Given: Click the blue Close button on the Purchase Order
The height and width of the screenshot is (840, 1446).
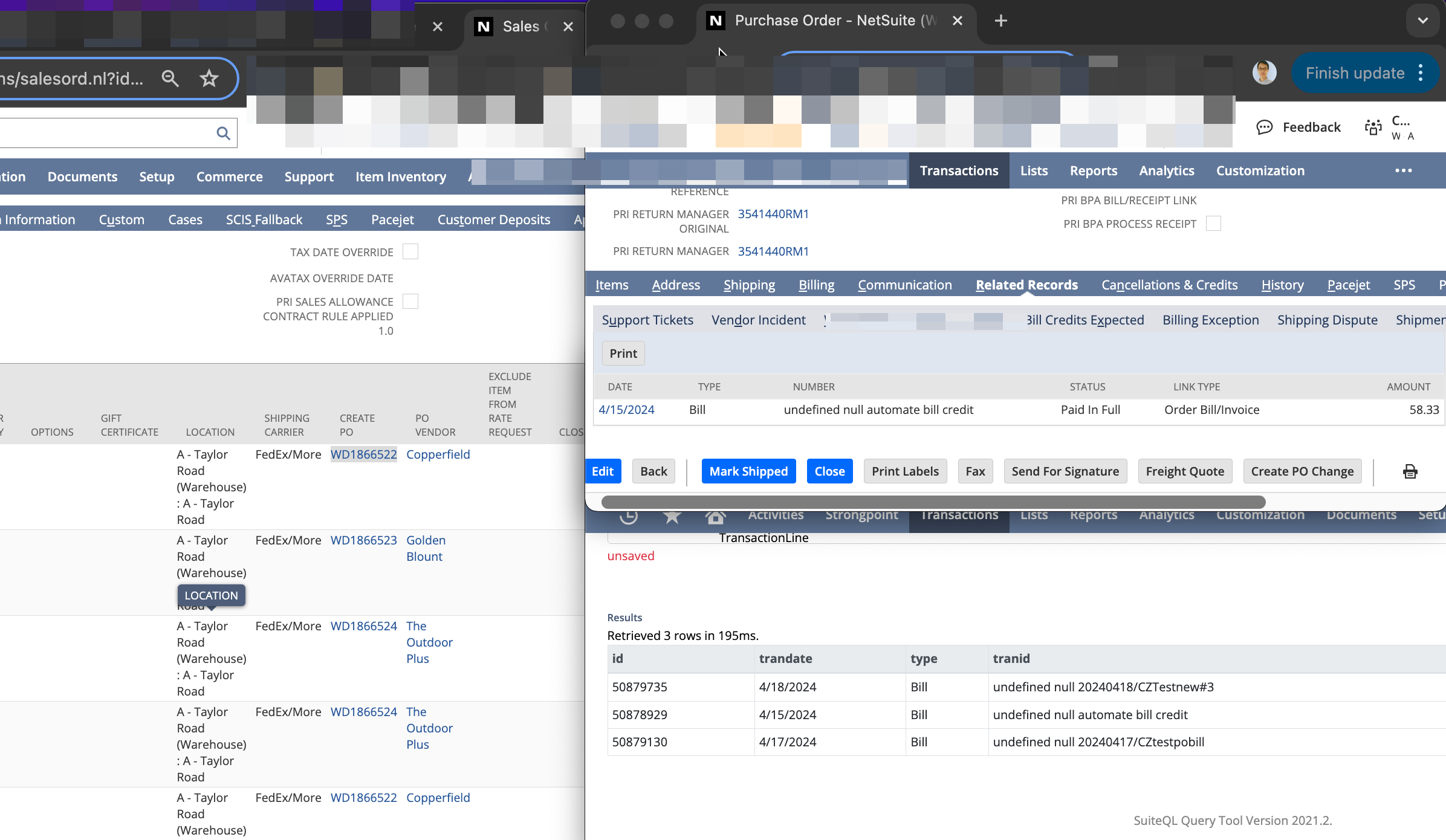Looking at the screenshot, I should coord(829,471).
